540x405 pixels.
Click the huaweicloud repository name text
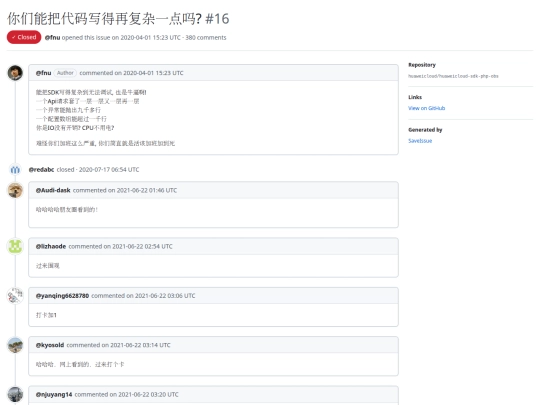coord(453,76)
